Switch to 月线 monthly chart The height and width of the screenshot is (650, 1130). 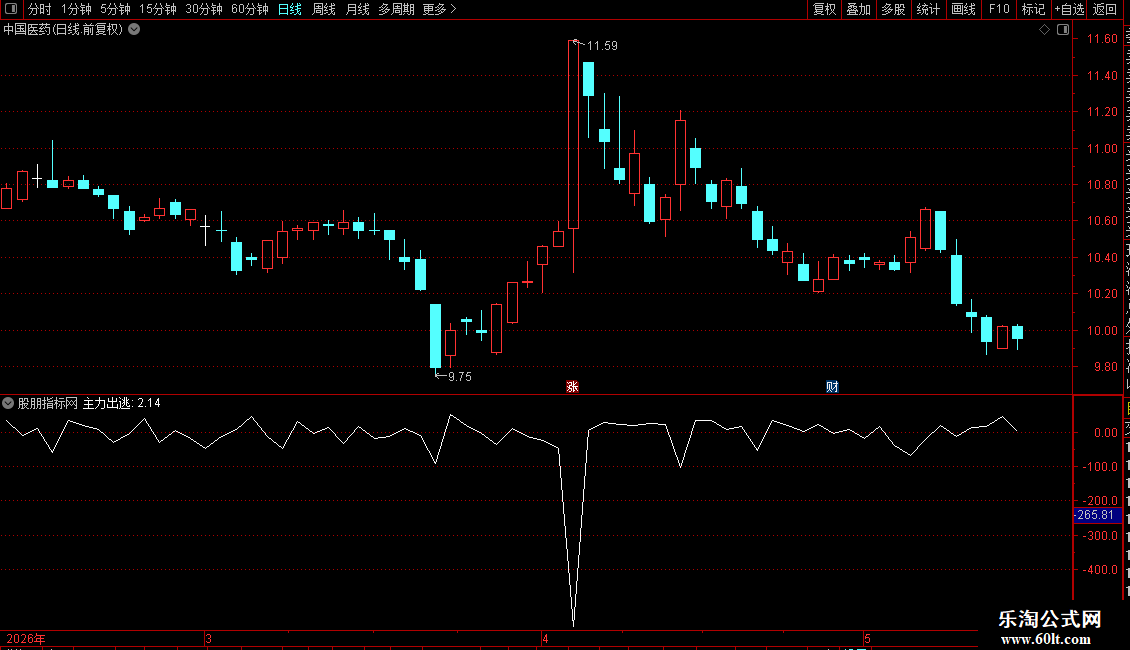point(357,9)
